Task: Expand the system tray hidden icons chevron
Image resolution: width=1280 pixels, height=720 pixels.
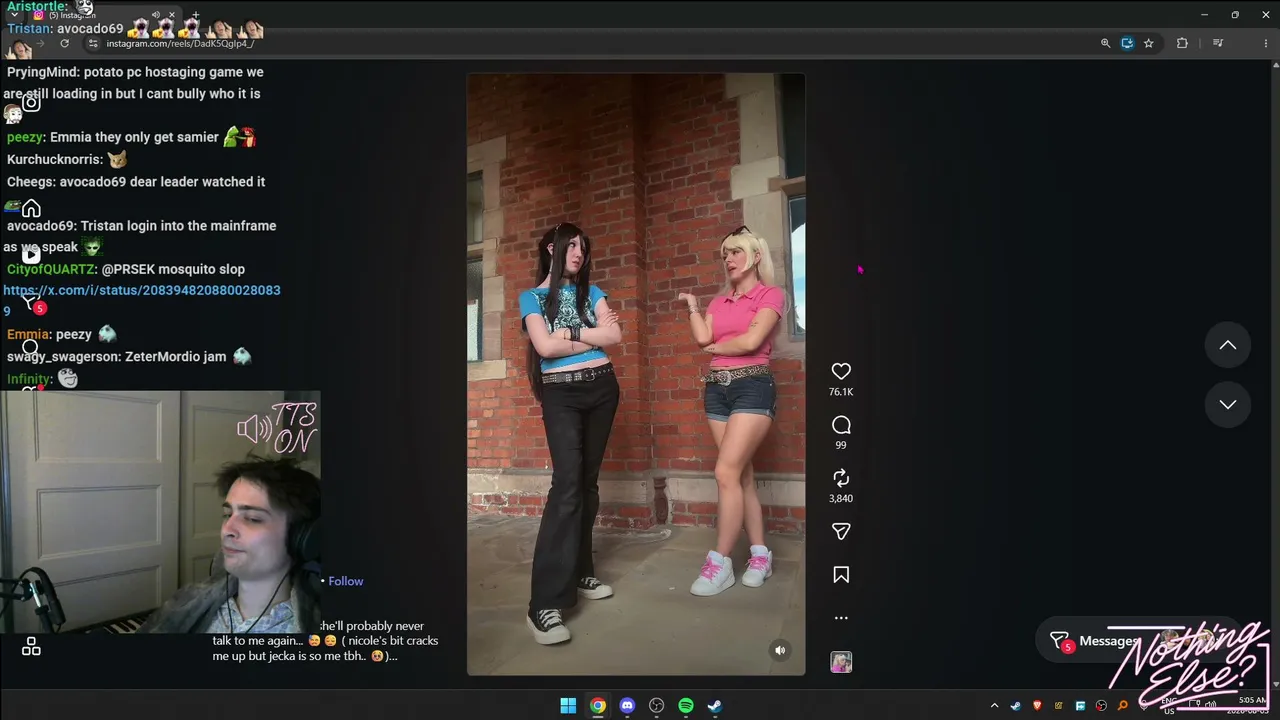Action: [994, 706]
